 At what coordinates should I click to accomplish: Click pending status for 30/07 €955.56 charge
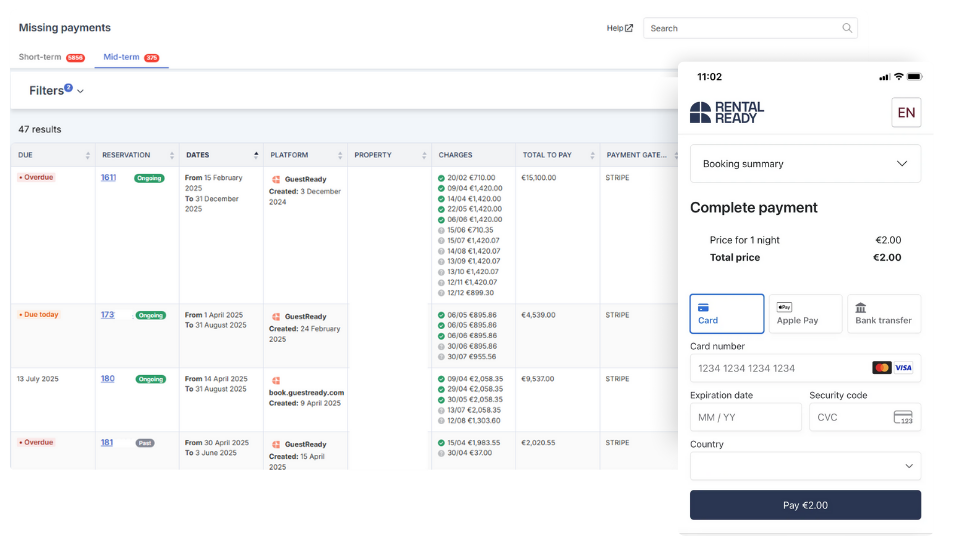[441, 357]
